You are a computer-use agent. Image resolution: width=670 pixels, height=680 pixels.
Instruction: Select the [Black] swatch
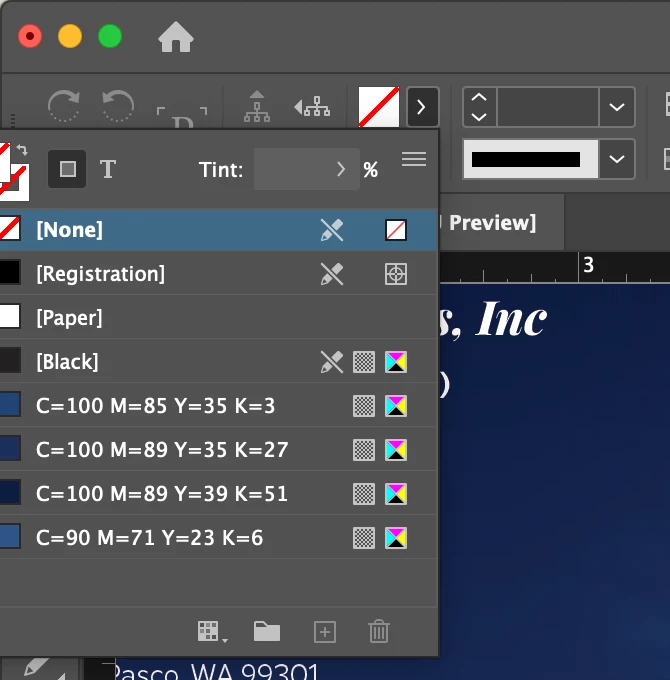[x=217, y=362]
